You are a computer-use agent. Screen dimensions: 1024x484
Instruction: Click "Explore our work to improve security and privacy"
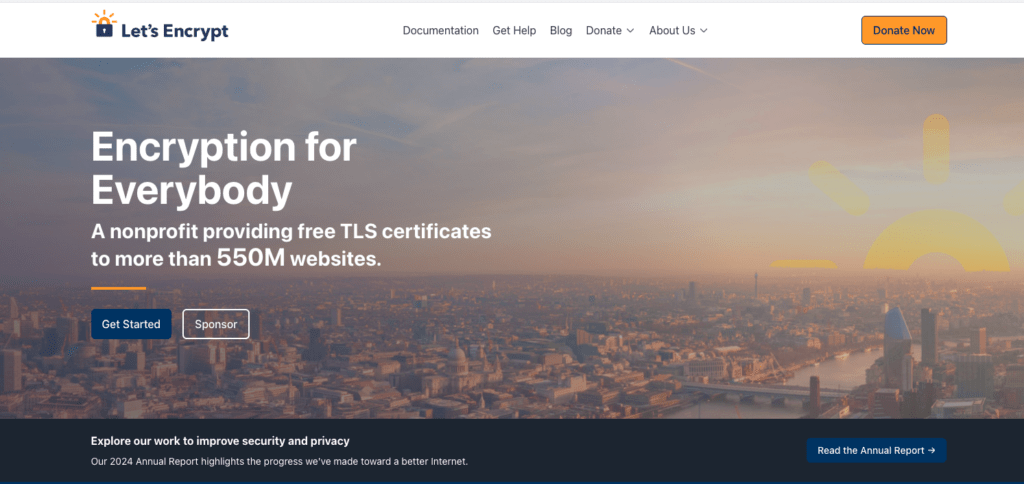(x=220, y=441)
